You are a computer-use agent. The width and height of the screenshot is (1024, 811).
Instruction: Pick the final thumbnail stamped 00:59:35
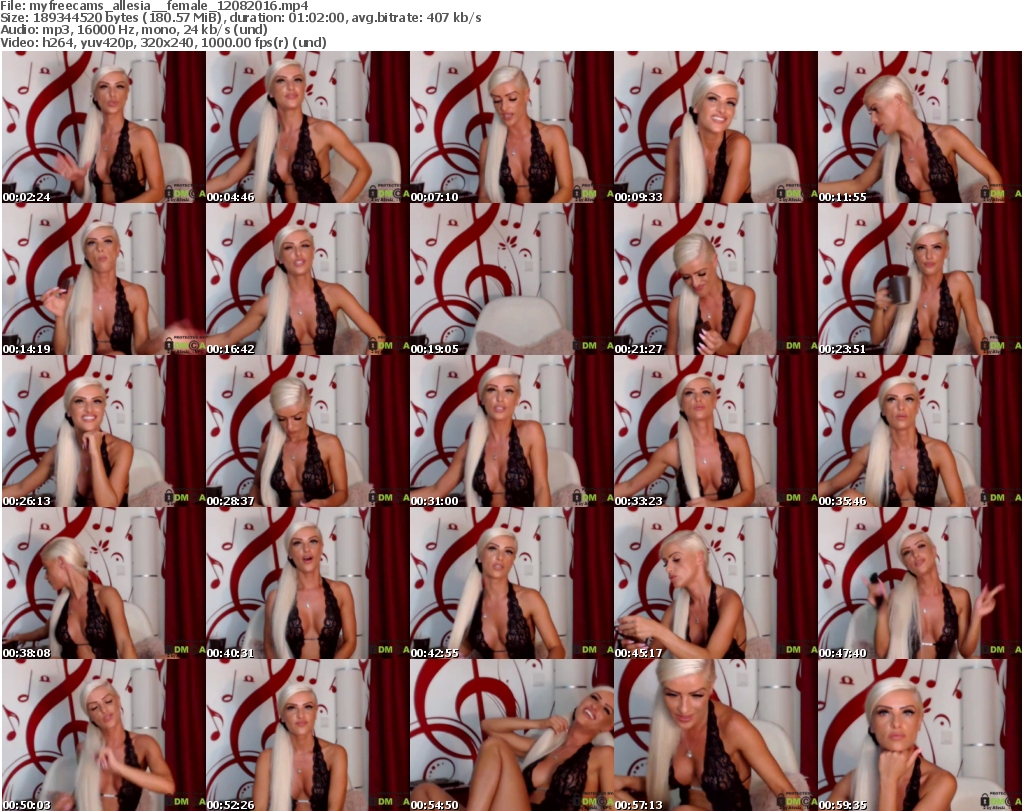point(920,735)
